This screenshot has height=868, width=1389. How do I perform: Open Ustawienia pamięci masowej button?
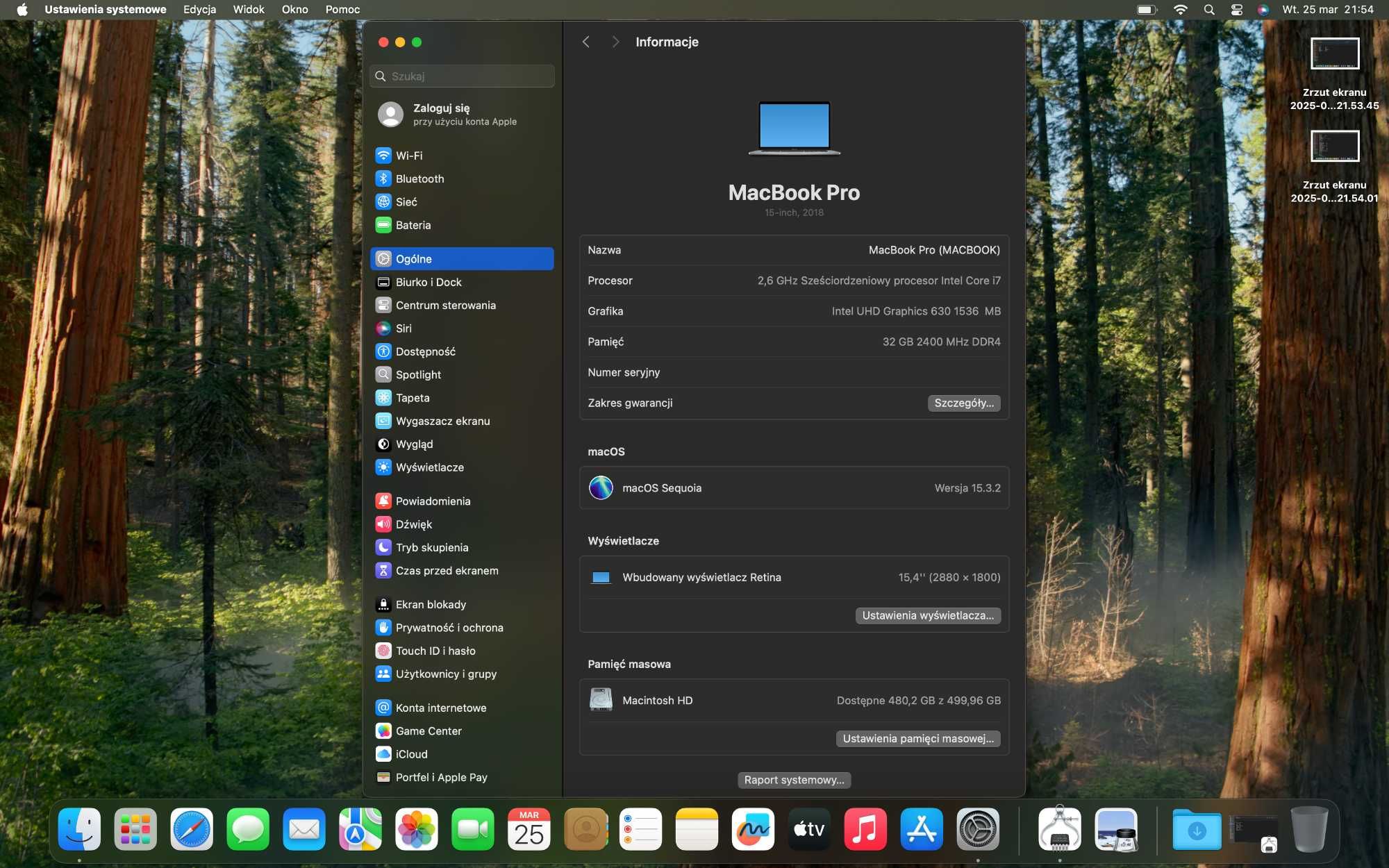tap(918, 738)
